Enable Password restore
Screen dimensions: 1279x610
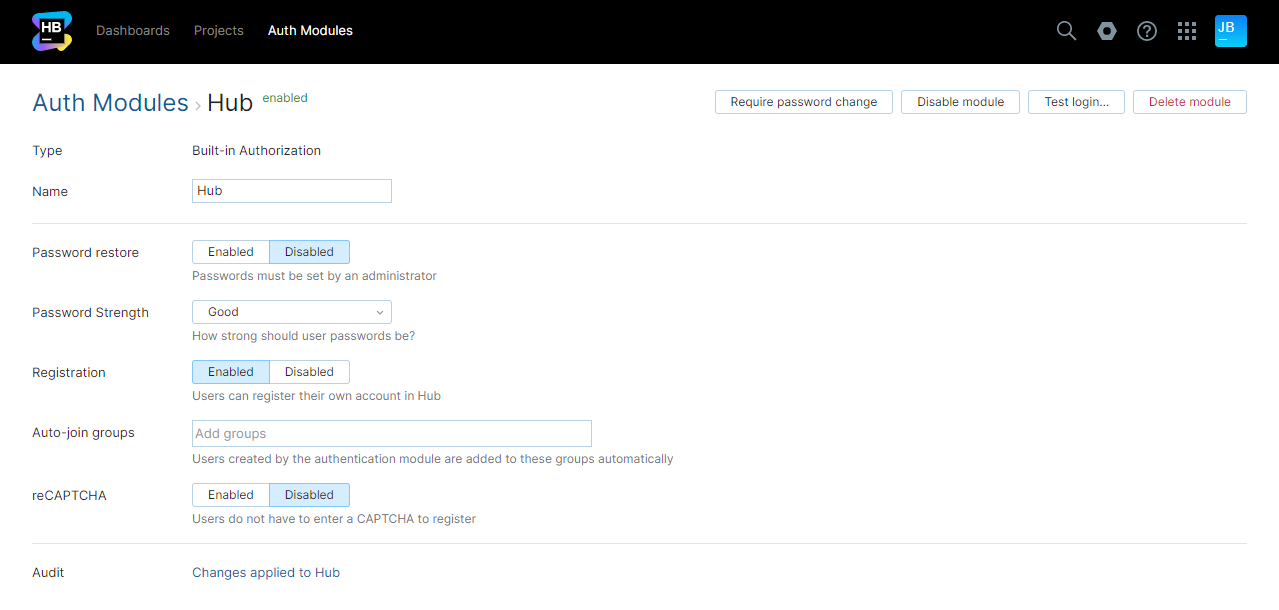click(x=230, y=251)
